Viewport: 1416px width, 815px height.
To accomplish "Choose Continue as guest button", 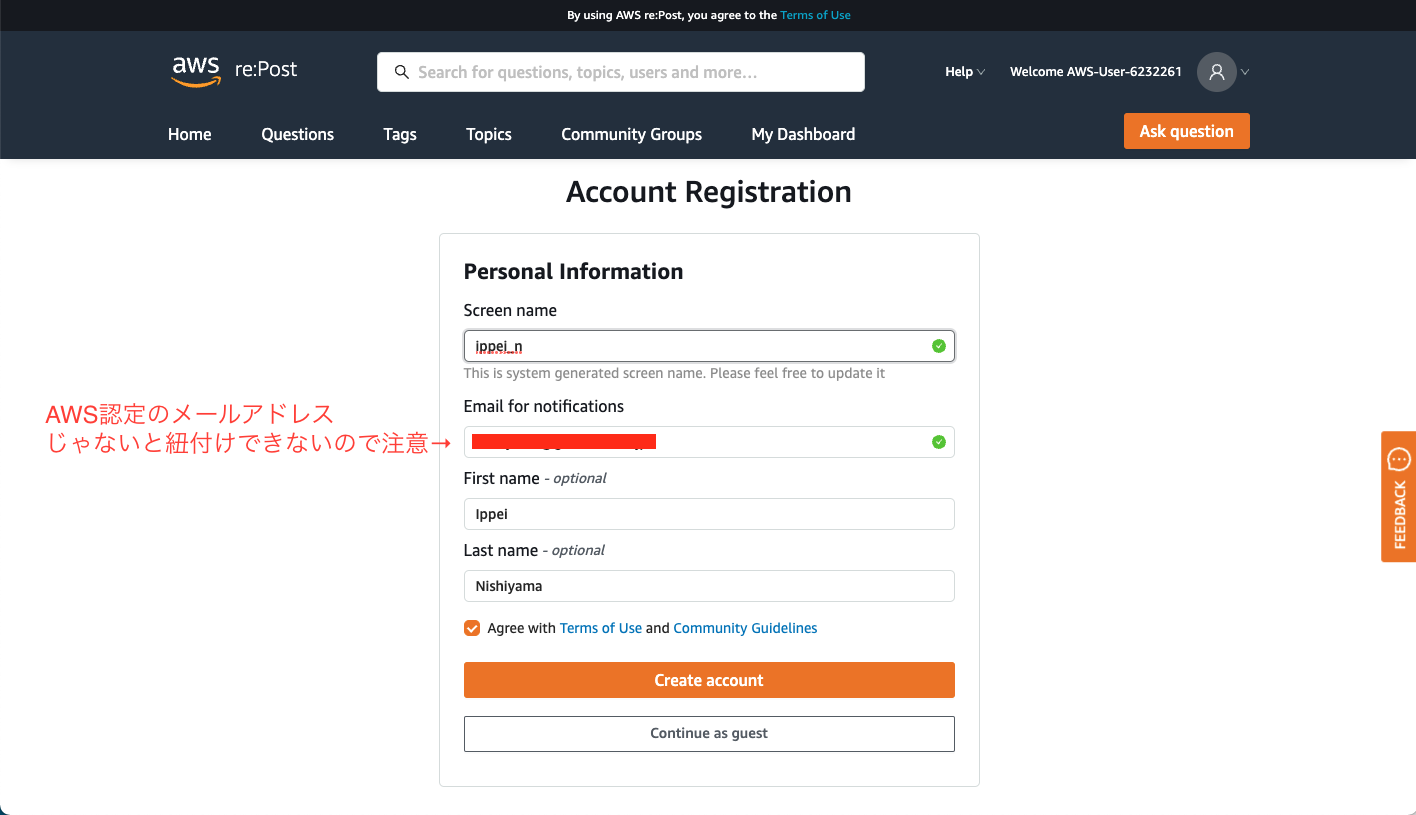I will coord(709,733).
